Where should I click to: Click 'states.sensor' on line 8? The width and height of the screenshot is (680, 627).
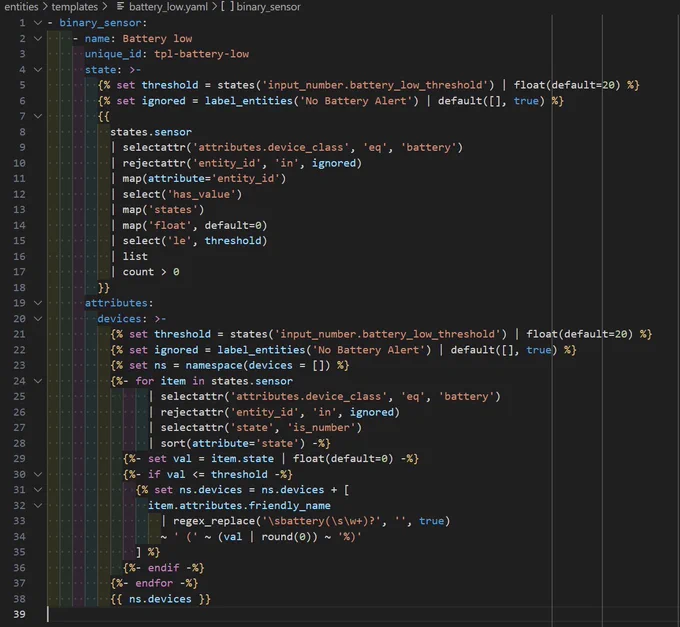click(151, 132)
